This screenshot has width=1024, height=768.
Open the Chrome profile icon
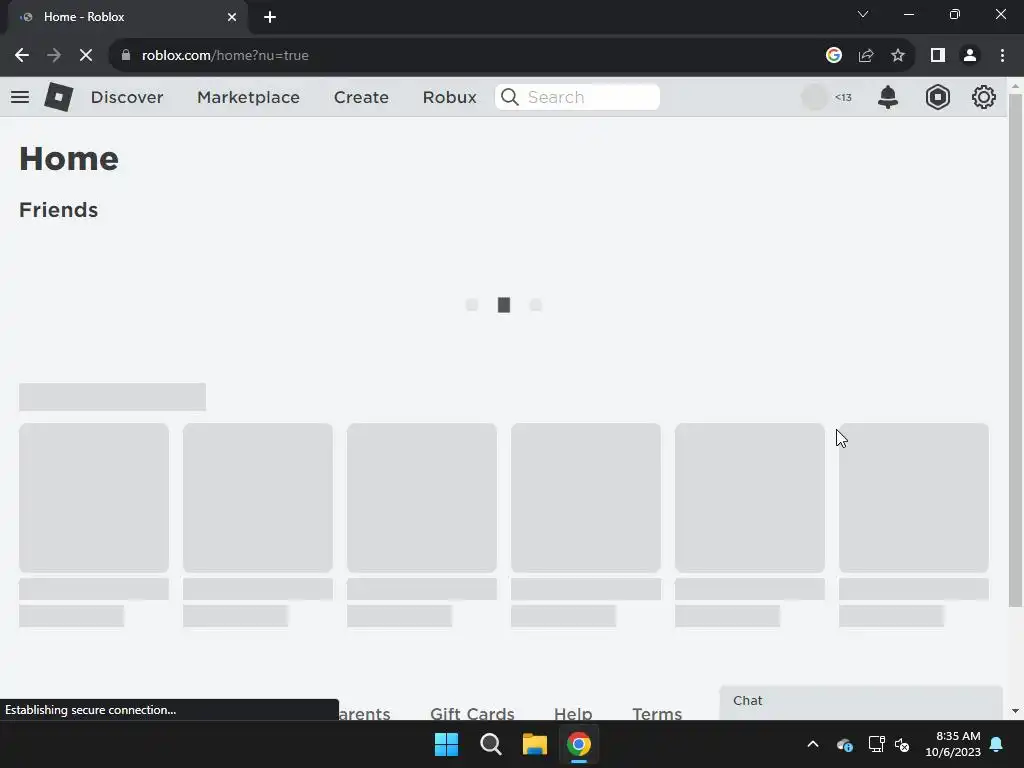pyautogui.click(x=970, y=56)
